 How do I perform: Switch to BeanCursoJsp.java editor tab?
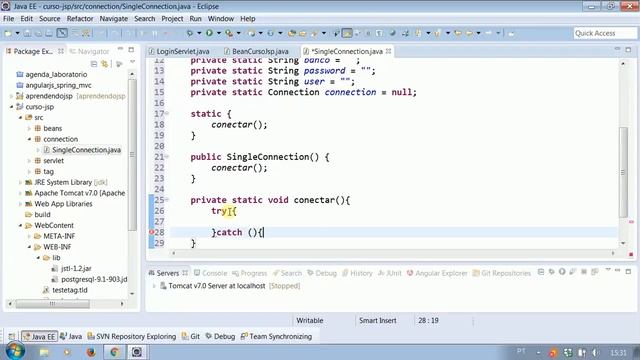tap(257, 51)
